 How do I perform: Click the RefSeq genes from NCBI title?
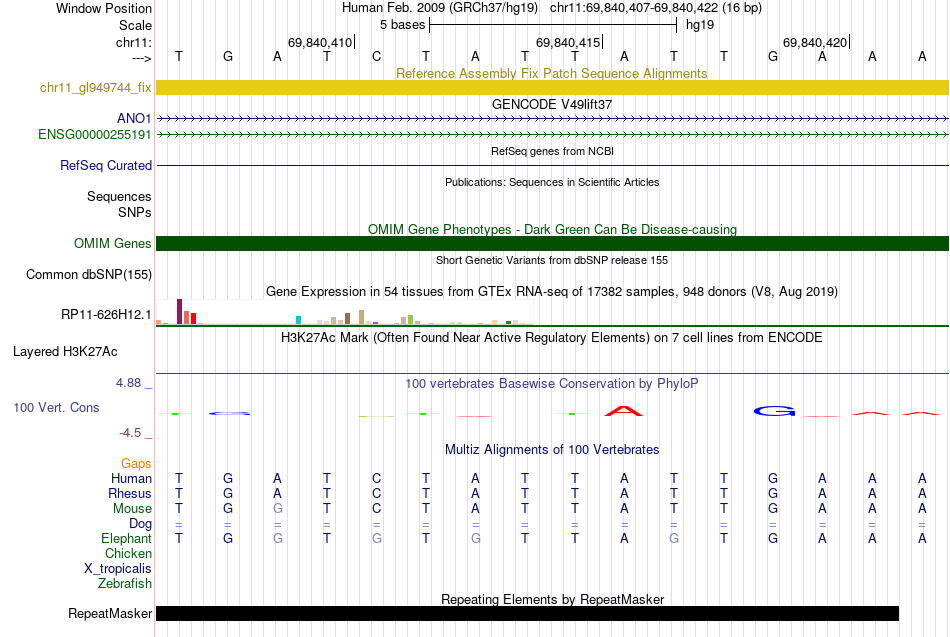(x=552, y=151)
